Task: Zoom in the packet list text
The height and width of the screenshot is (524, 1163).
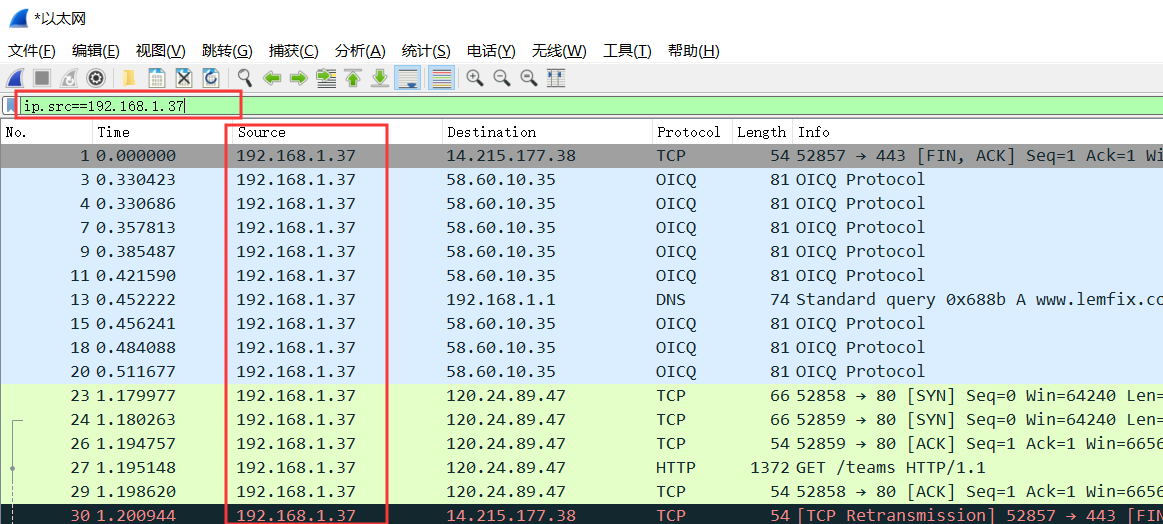Action: [475, 78]
